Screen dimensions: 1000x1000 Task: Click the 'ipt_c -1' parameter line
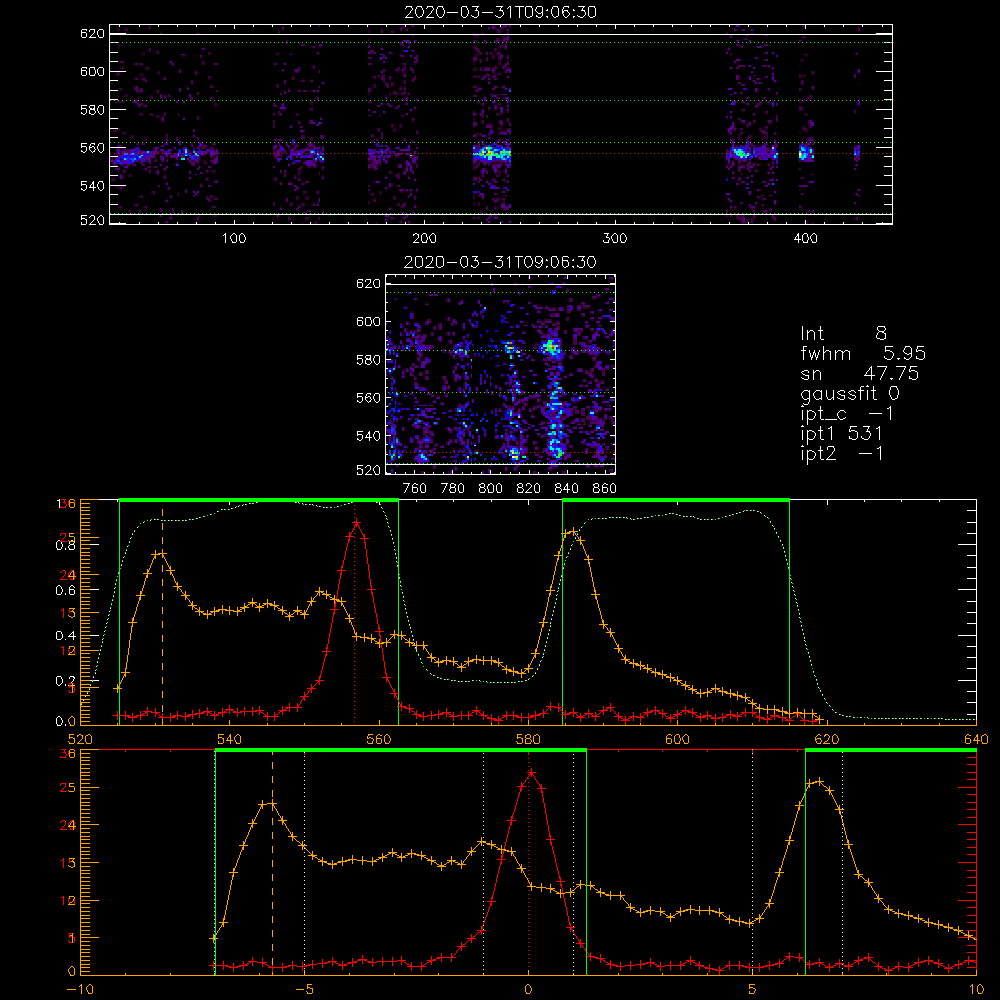(x=847, y=414)
